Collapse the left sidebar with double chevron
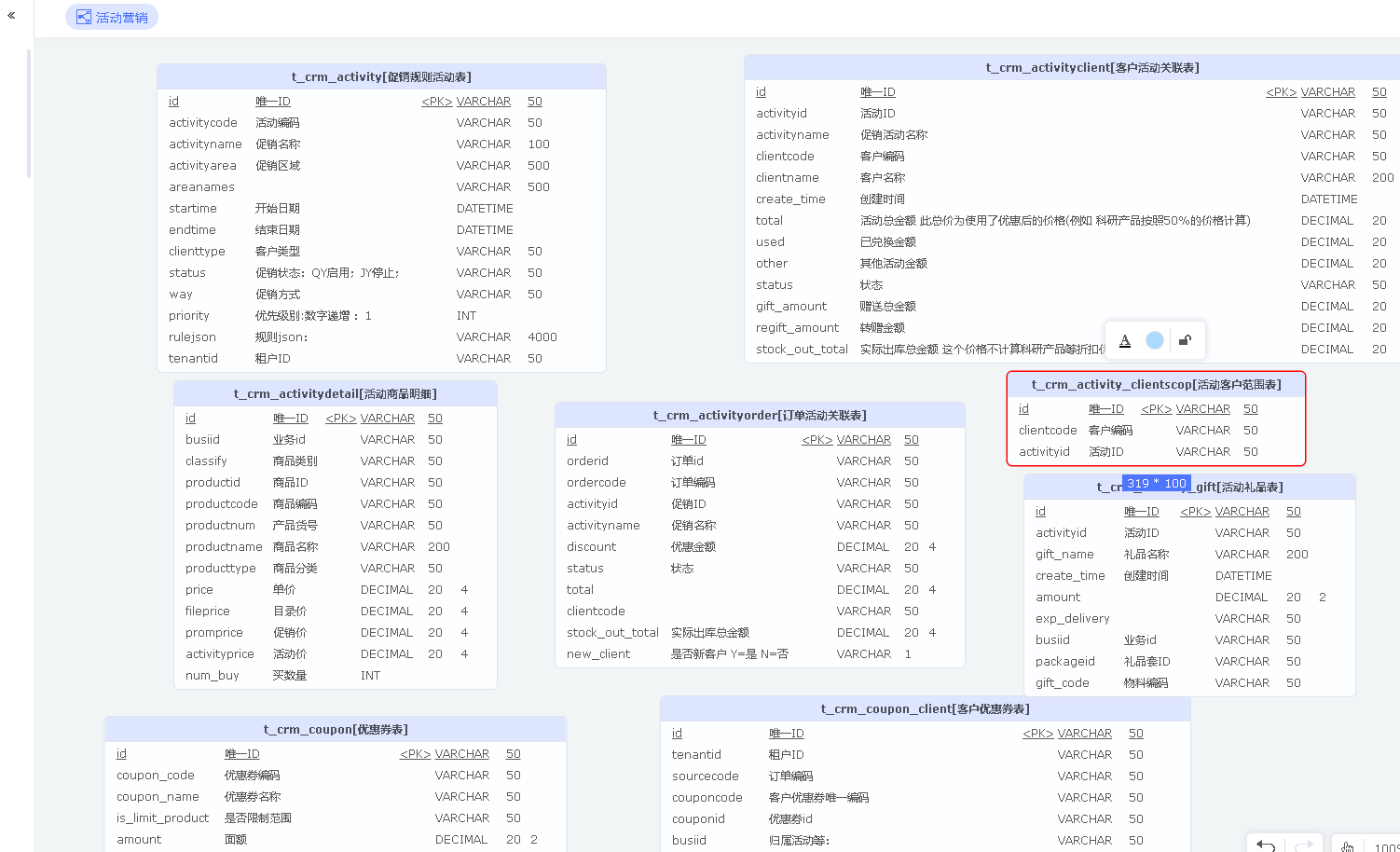This screenshot has height=852, width=1400. point(11,16)
